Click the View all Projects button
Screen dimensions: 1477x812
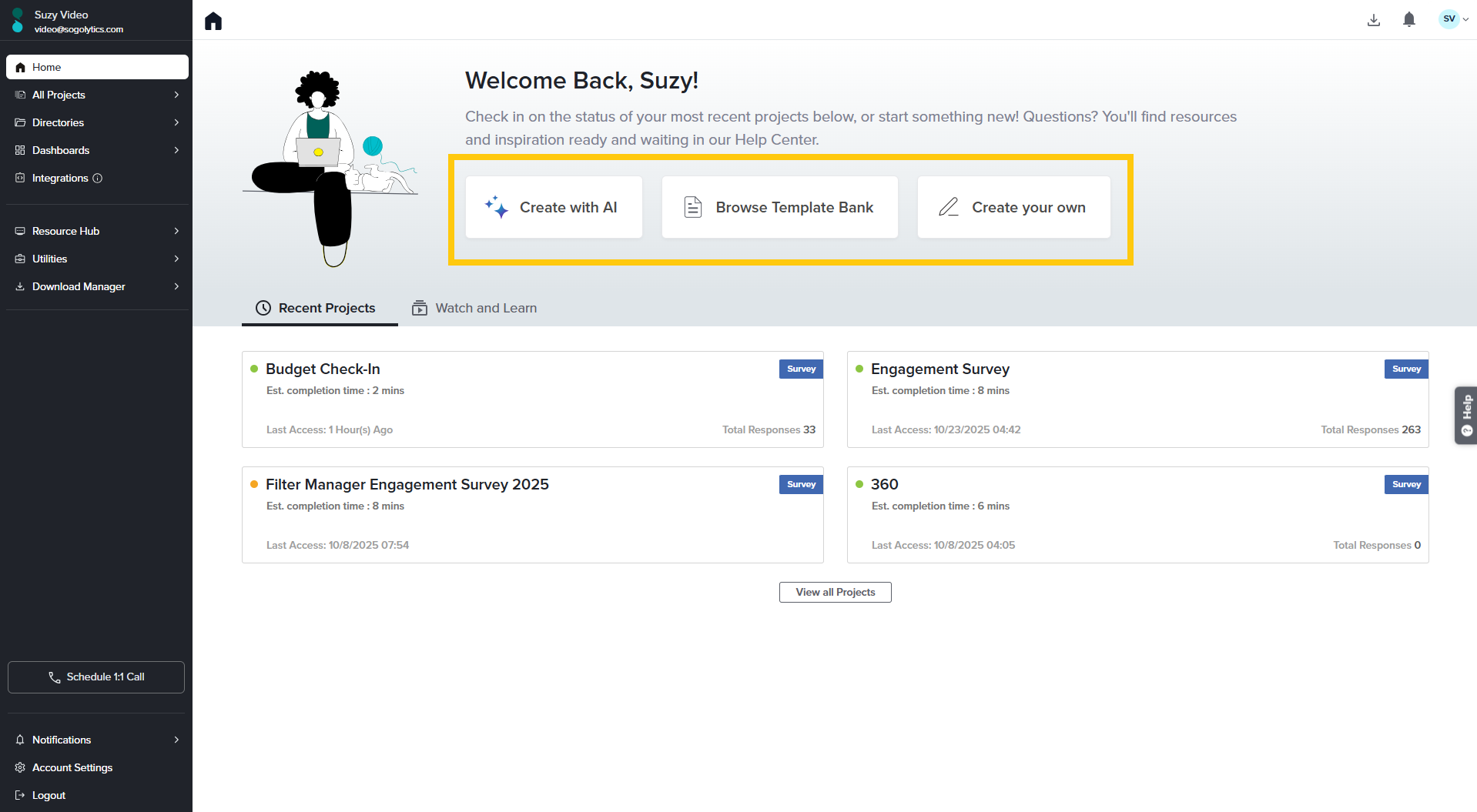click(835, 592)
